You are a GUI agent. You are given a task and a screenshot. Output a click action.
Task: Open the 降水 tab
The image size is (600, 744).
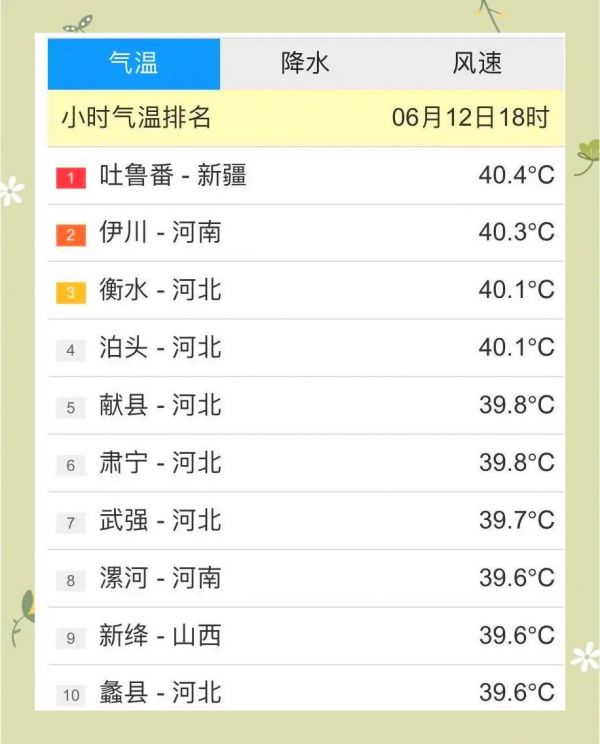click(306, 64)
